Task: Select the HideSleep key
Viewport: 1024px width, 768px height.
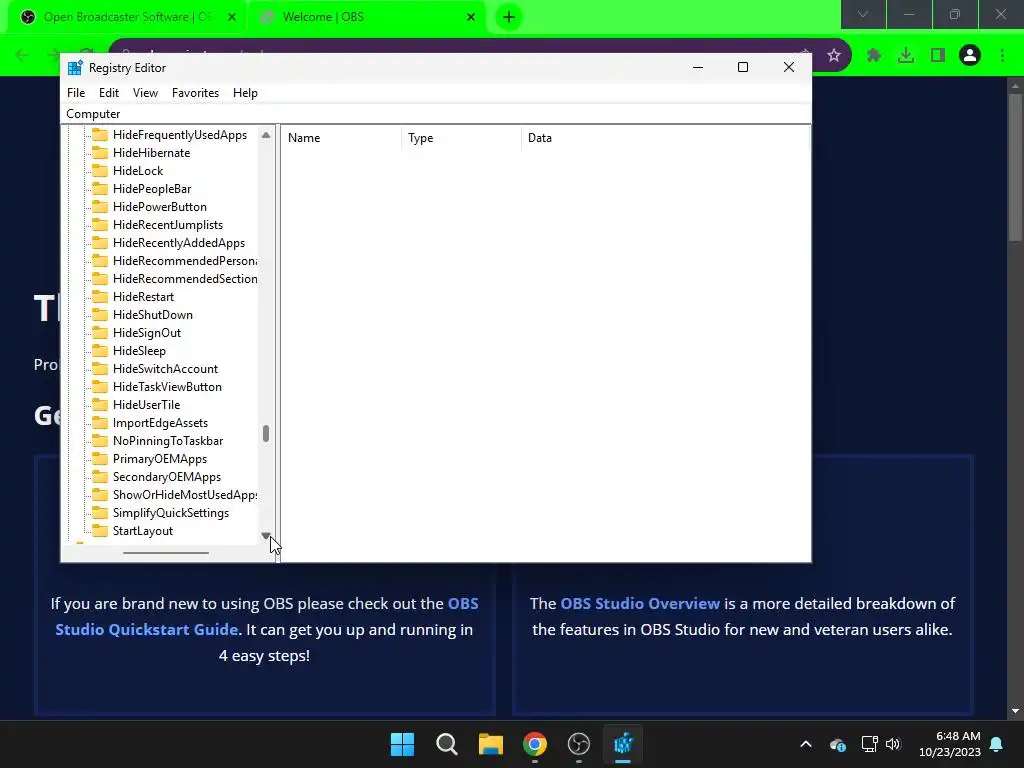Action: [x=139, y=351]
